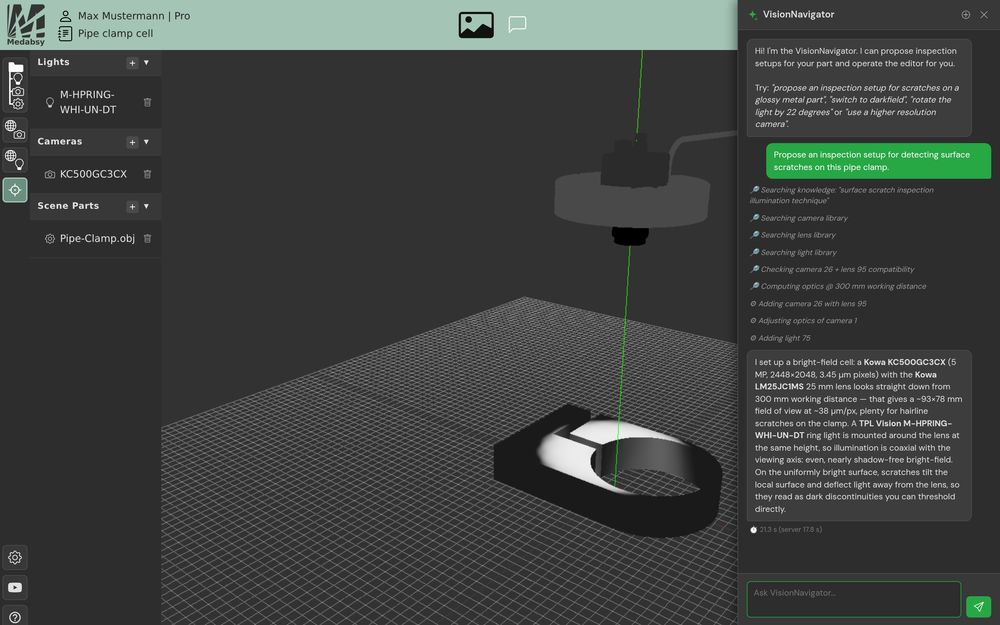Open settings gear at sidebar bottom
Image resolution: width=1000 pixels, height=625 pixels.
pos(15,557)
